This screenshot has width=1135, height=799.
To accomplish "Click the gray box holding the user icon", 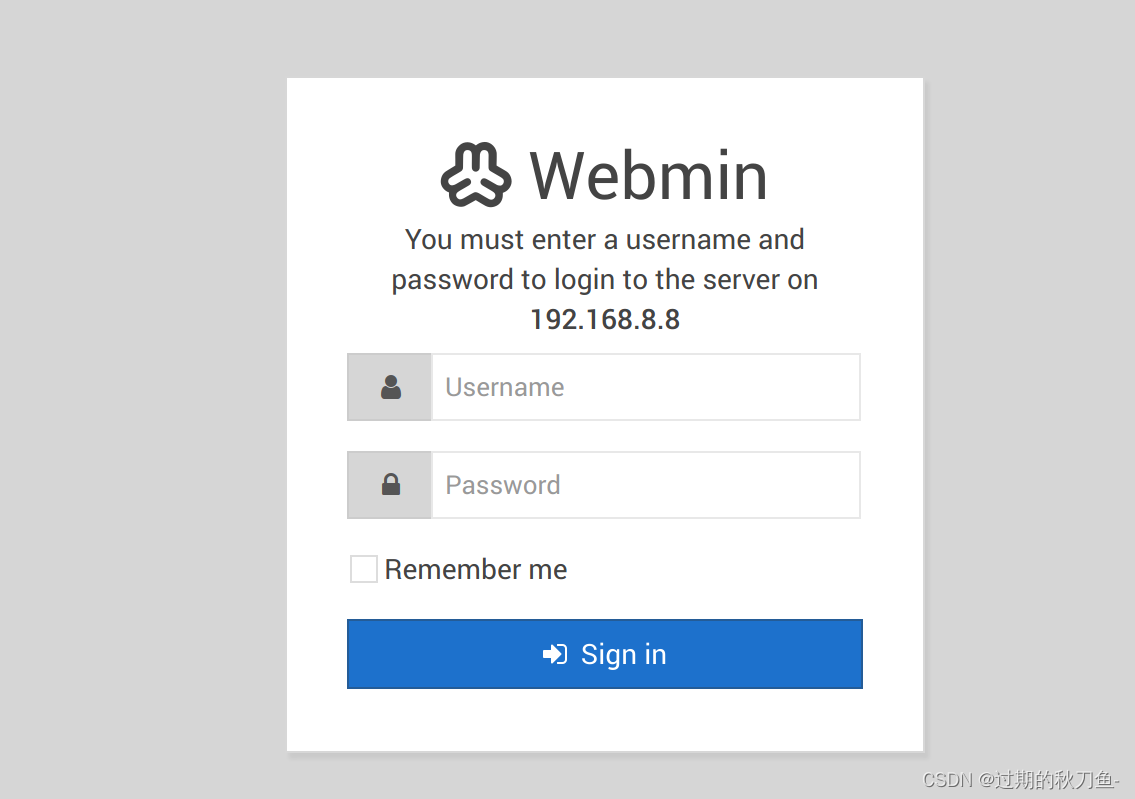I will pos(389,387).
